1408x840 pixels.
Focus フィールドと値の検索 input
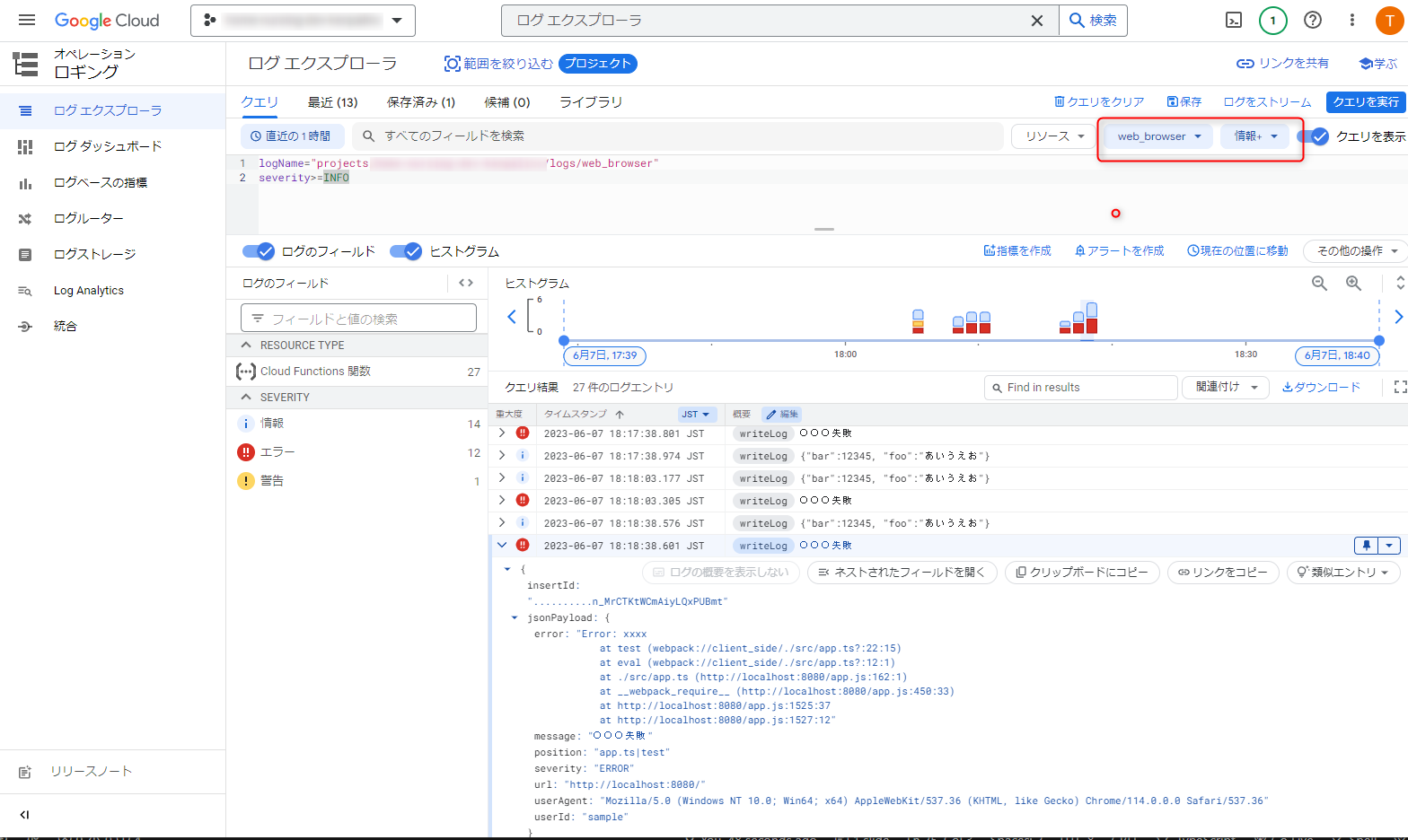(x=358, y=319)
